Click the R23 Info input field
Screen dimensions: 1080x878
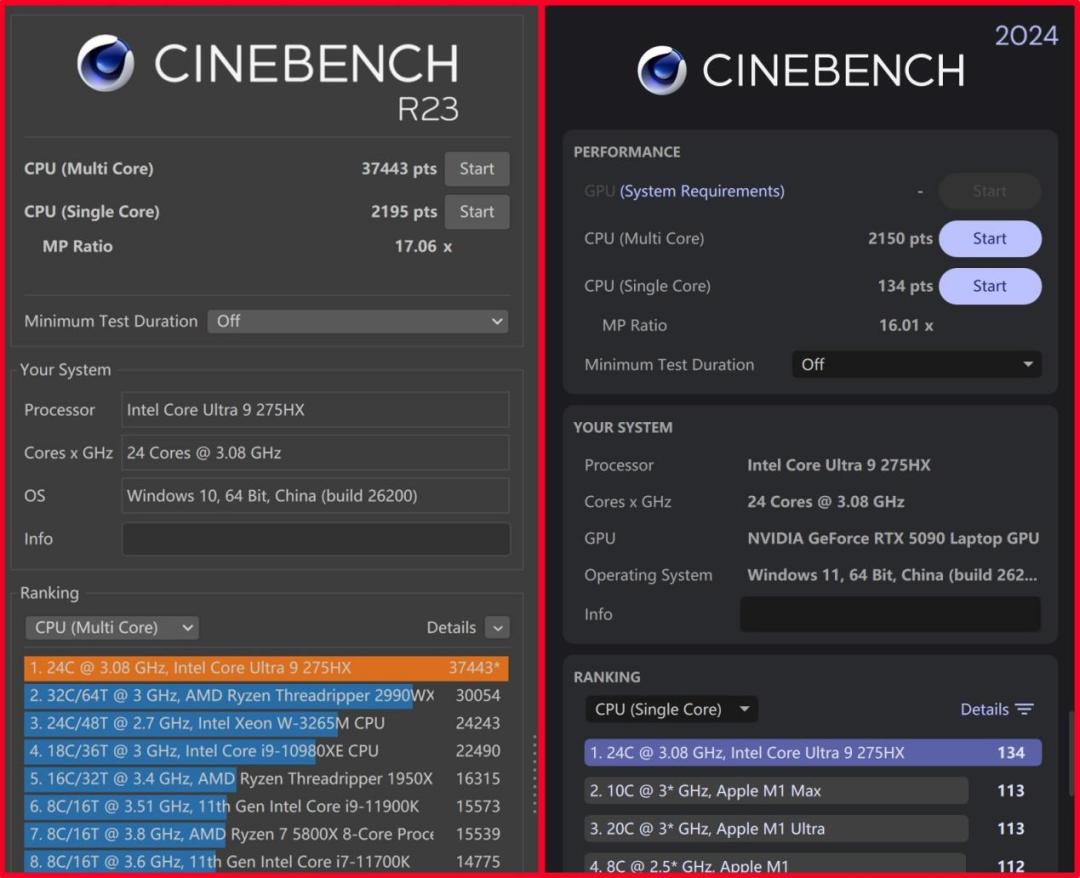(x=315, y=539)
